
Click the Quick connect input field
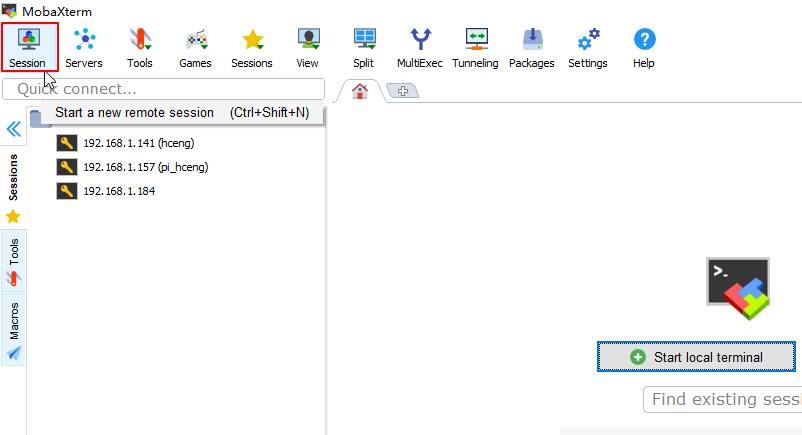164,89
